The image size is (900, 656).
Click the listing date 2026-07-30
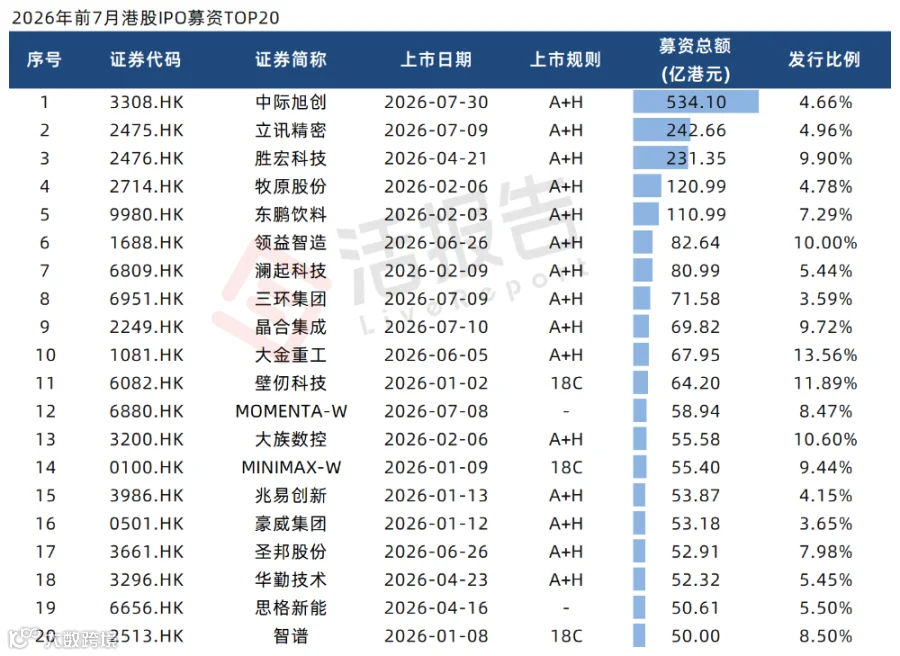tap(436, 102)
